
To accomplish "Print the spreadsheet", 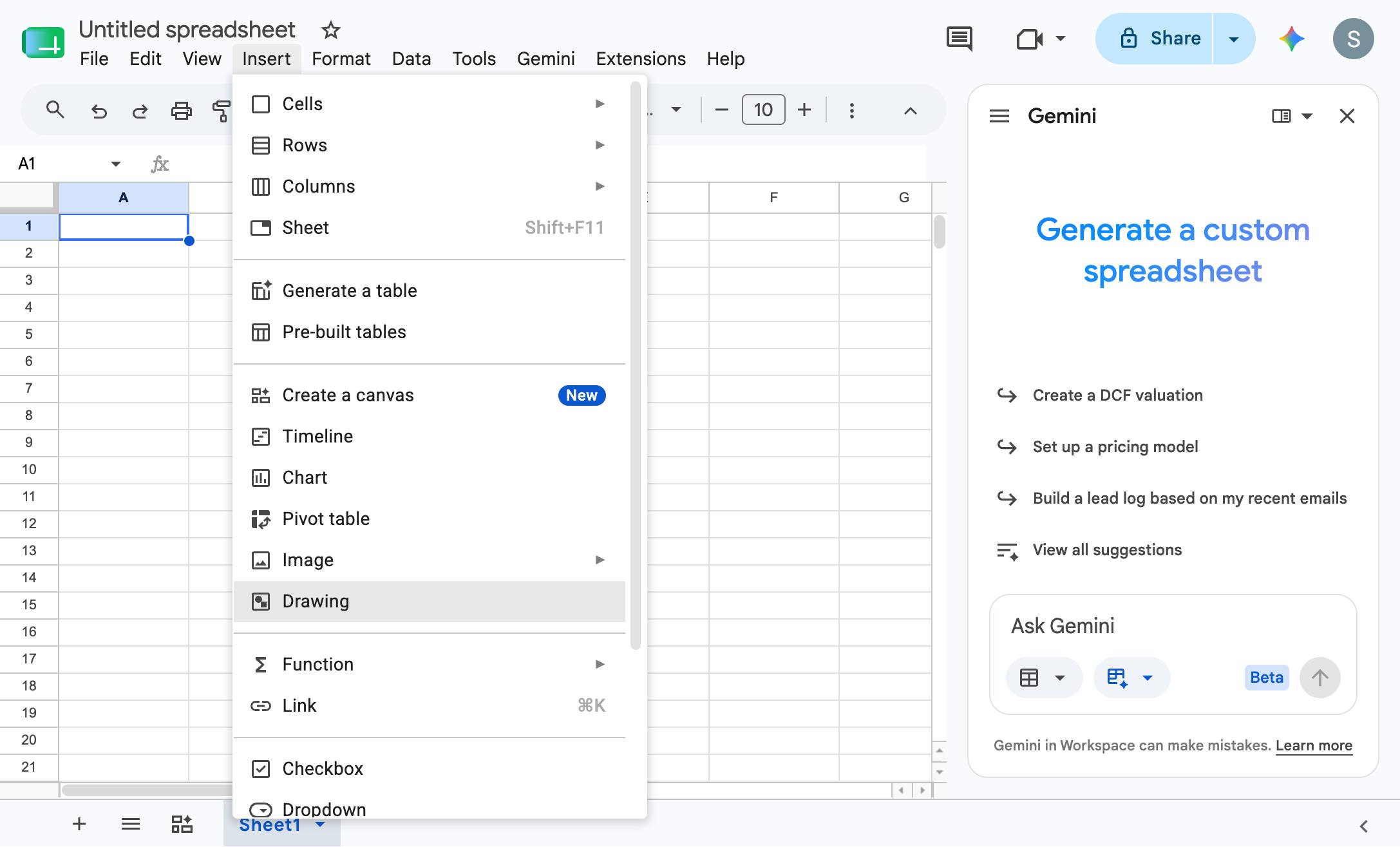I will (x=182, y=111).
